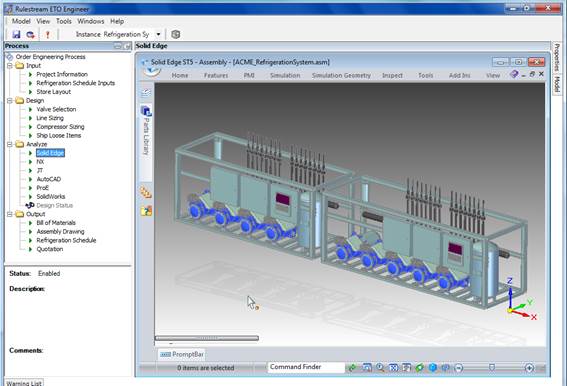Viewport: 567px width, 386px height.
Task: Select the Compressor Sizing step
Action: (60, 127)
